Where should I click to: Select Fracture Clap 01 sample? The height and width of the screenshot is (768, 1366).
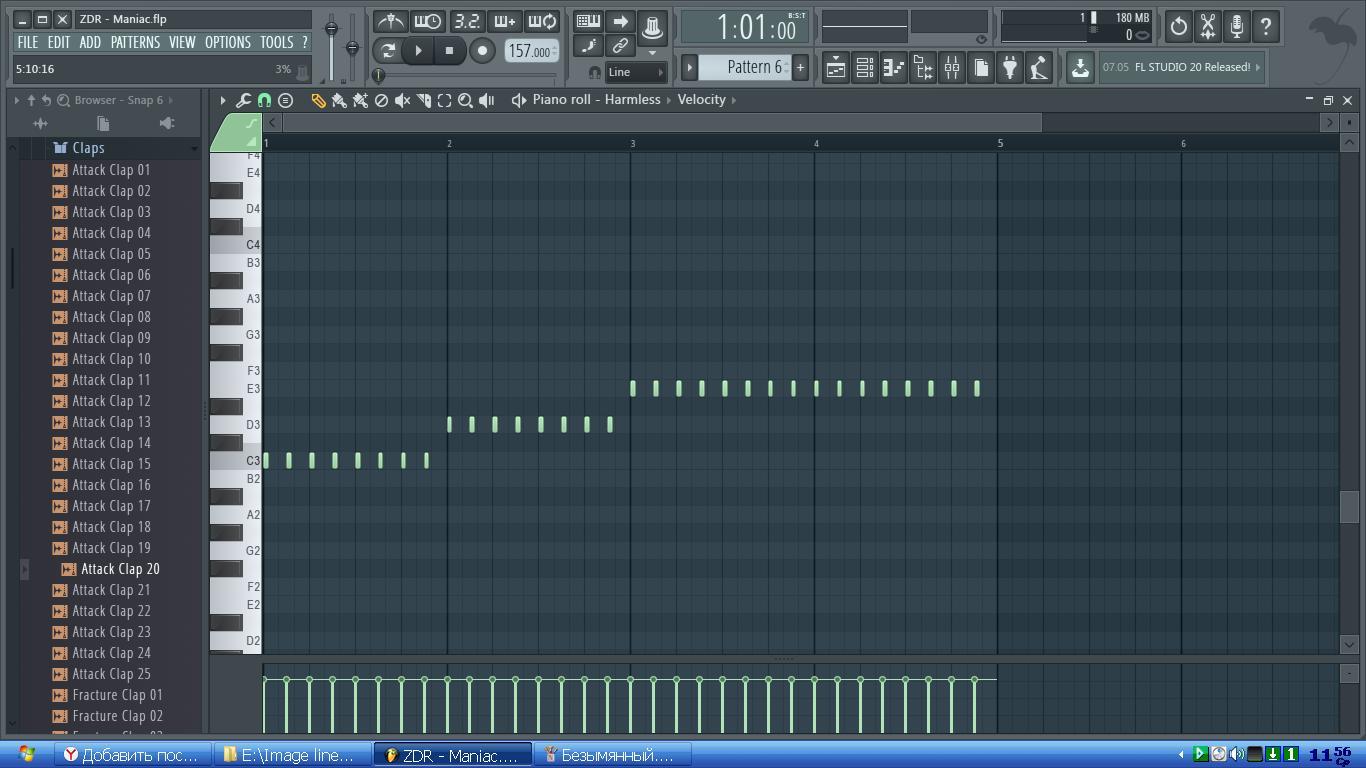[x=117, y=695]
